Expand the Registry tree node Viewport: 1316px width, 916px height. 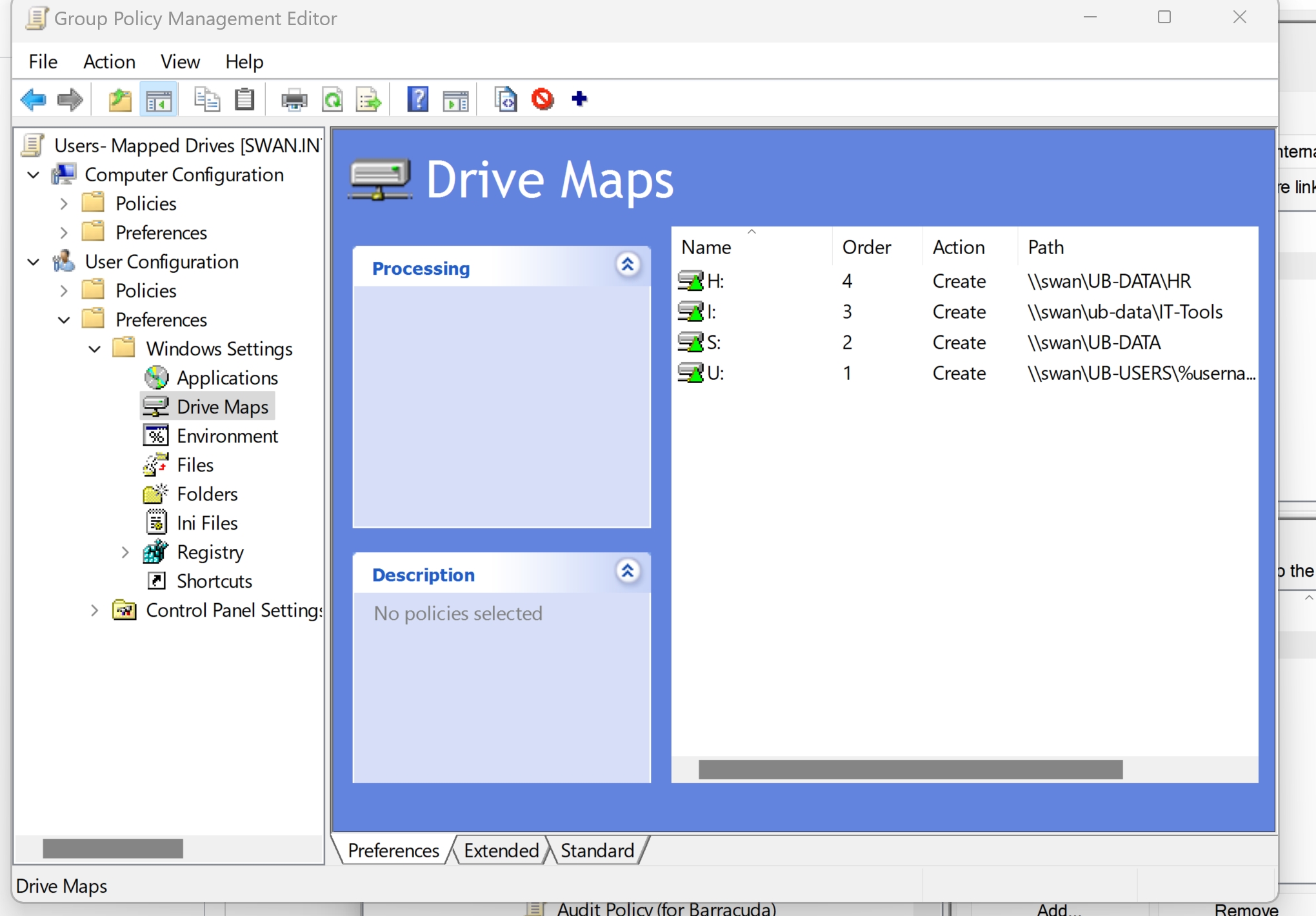(x=125, y=553)
